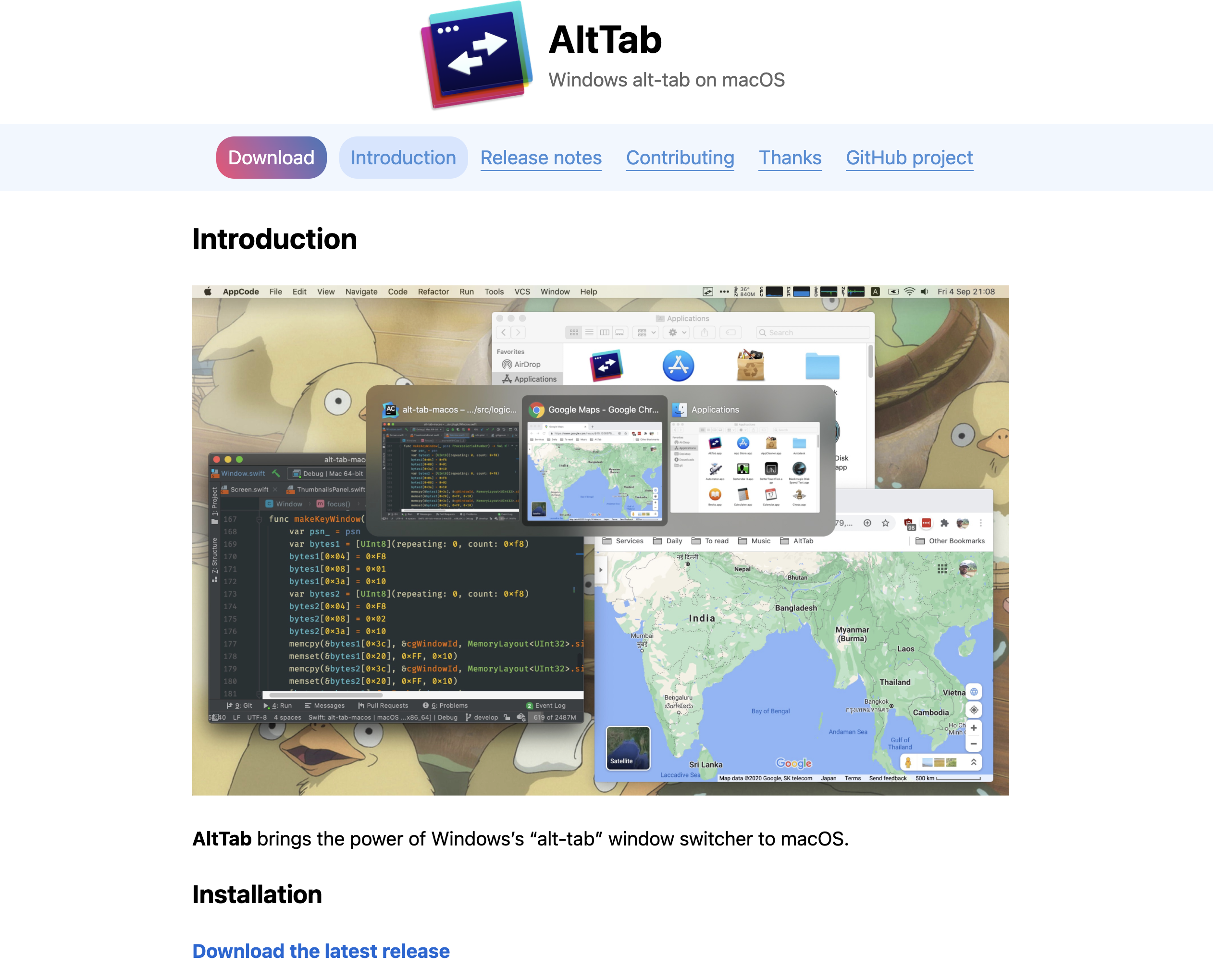Image resolution: width=1213 pixels, height=980 pixels.
Task: Open the Introduction tab
Action: point(403,158)
